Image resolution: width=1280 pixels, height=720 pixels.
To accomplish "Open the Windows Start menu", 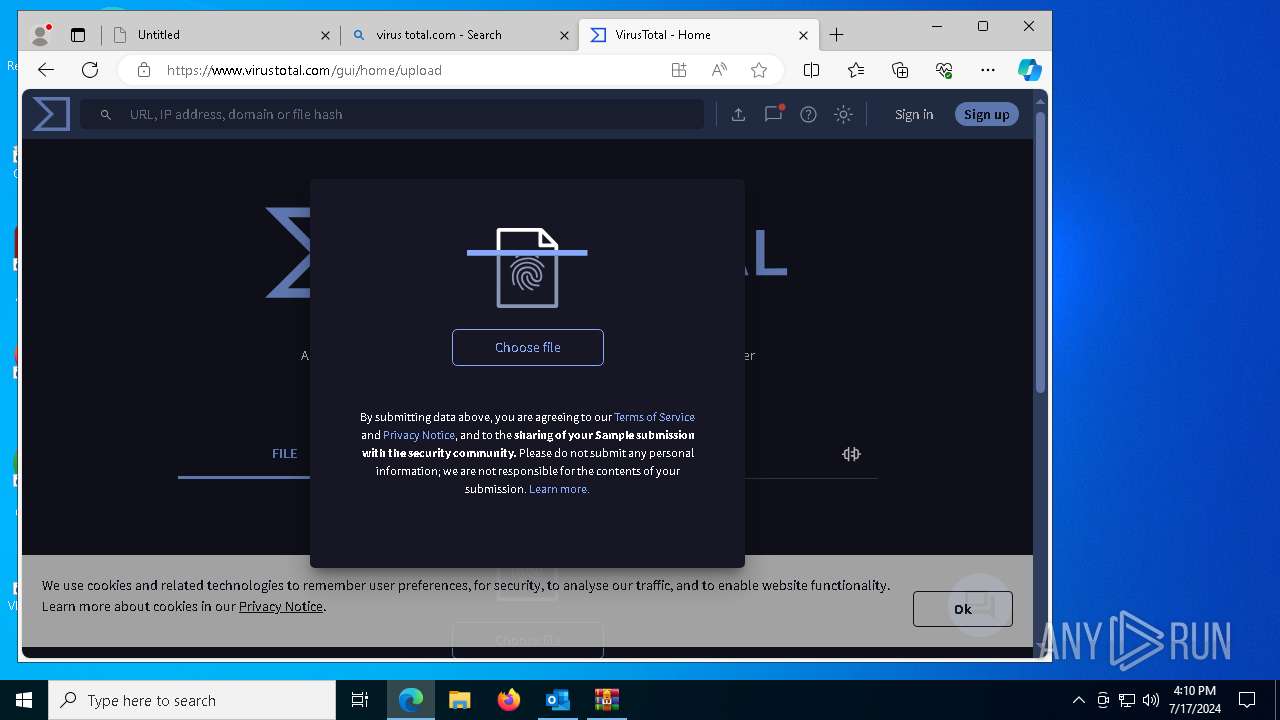I will [x=24, y=700].
